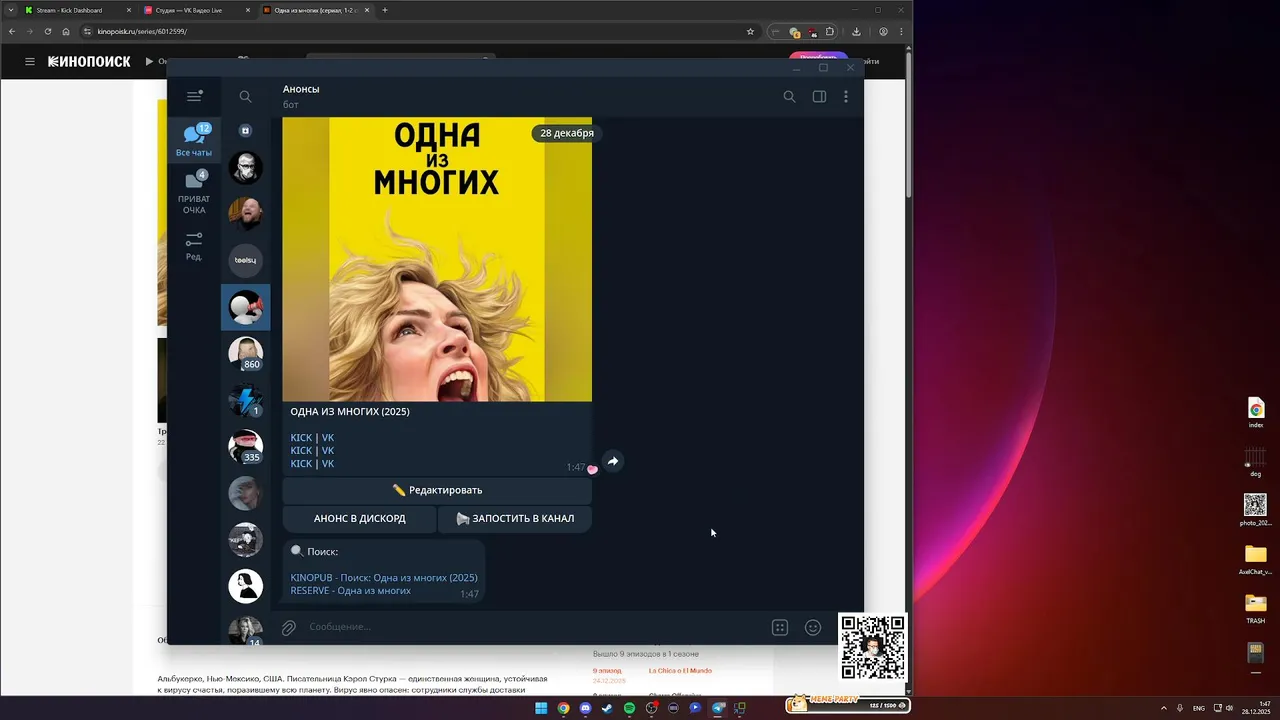Open the first KICK link
The image size is (1280, 720).
tap(301, 438)
